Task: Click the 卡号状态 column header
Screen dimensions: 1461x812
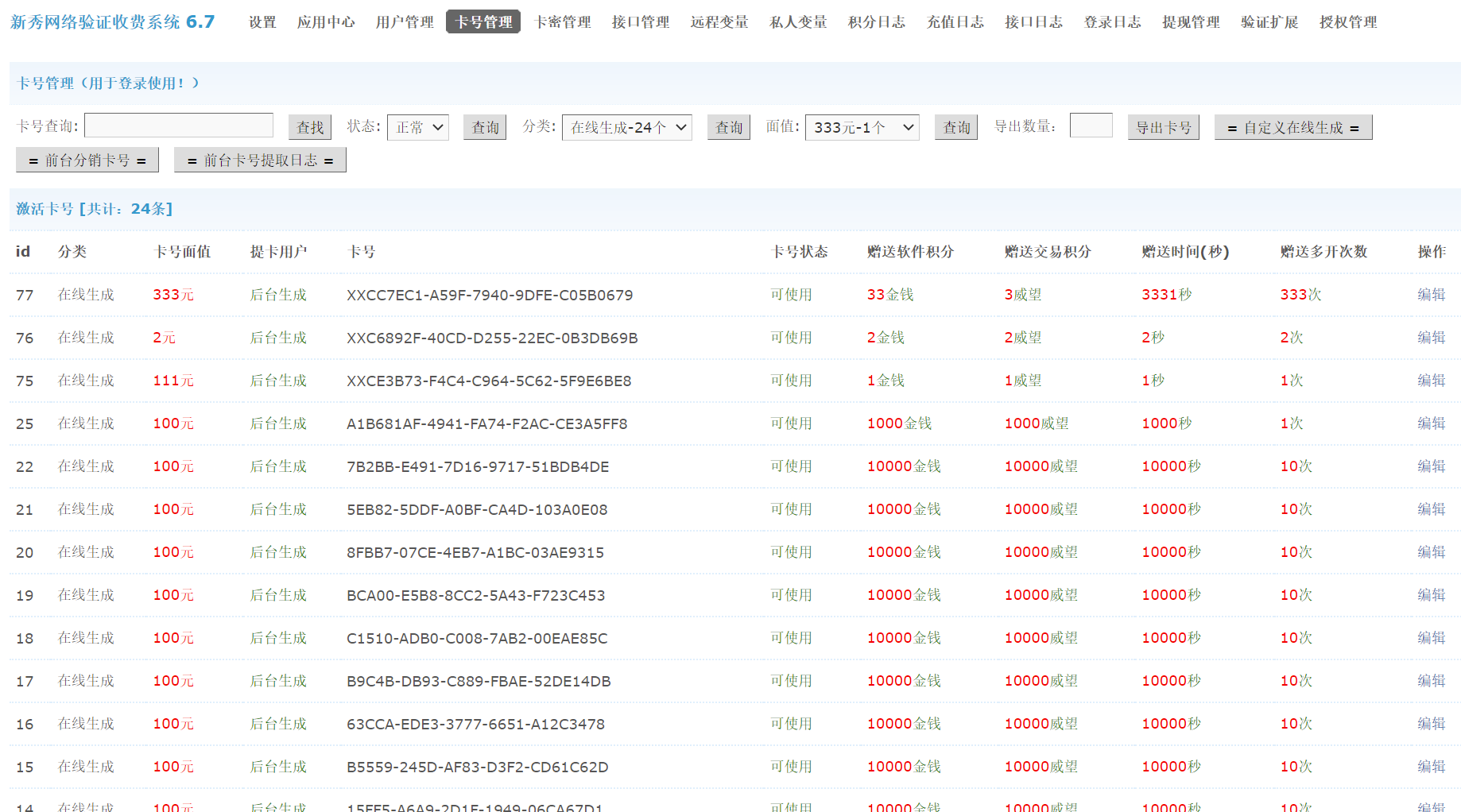Action: click(x=800, y=252)
